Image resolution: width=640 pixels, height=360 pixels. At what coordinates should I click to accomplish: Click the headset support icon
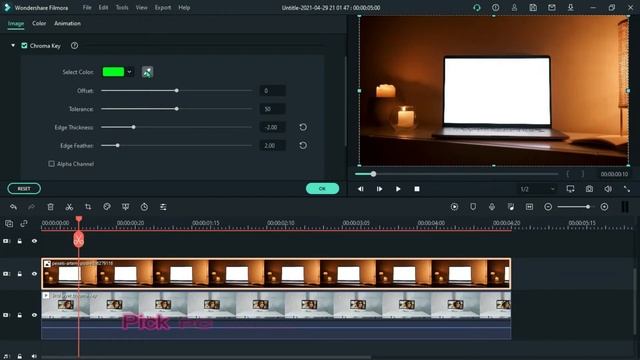pyautogui.click(x=477, y=7)
